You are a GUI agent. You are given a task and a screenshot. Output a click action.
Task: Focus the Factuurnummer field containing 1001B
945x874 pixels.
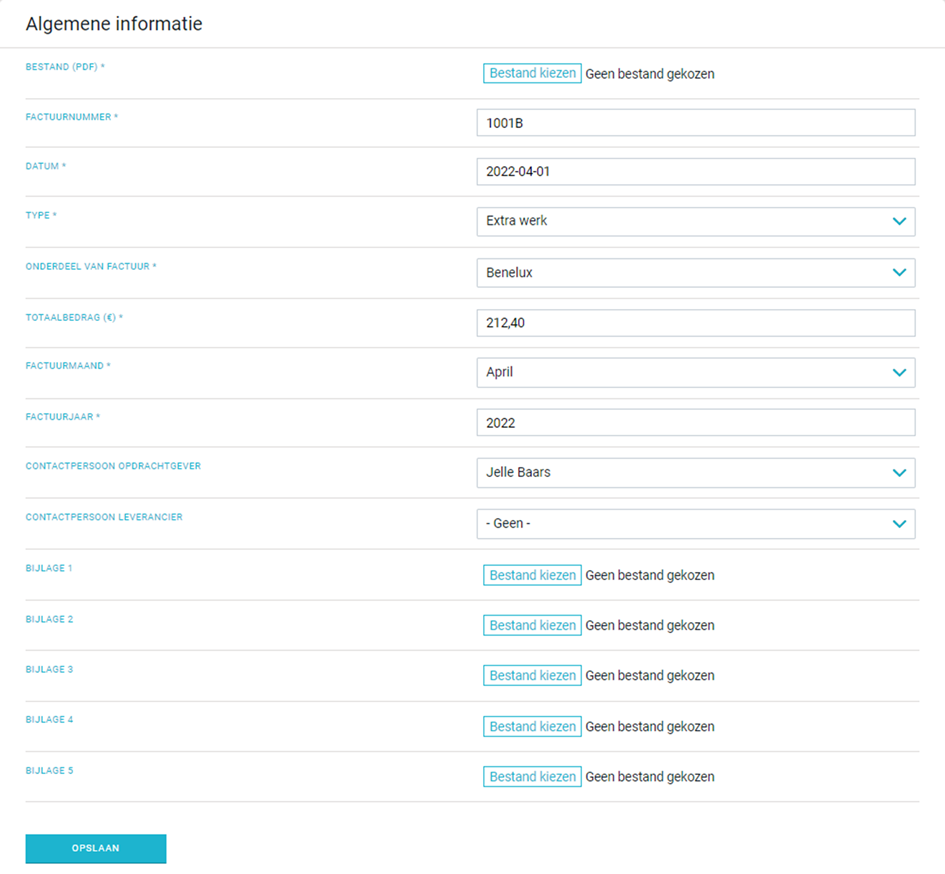tap(695, 122)
